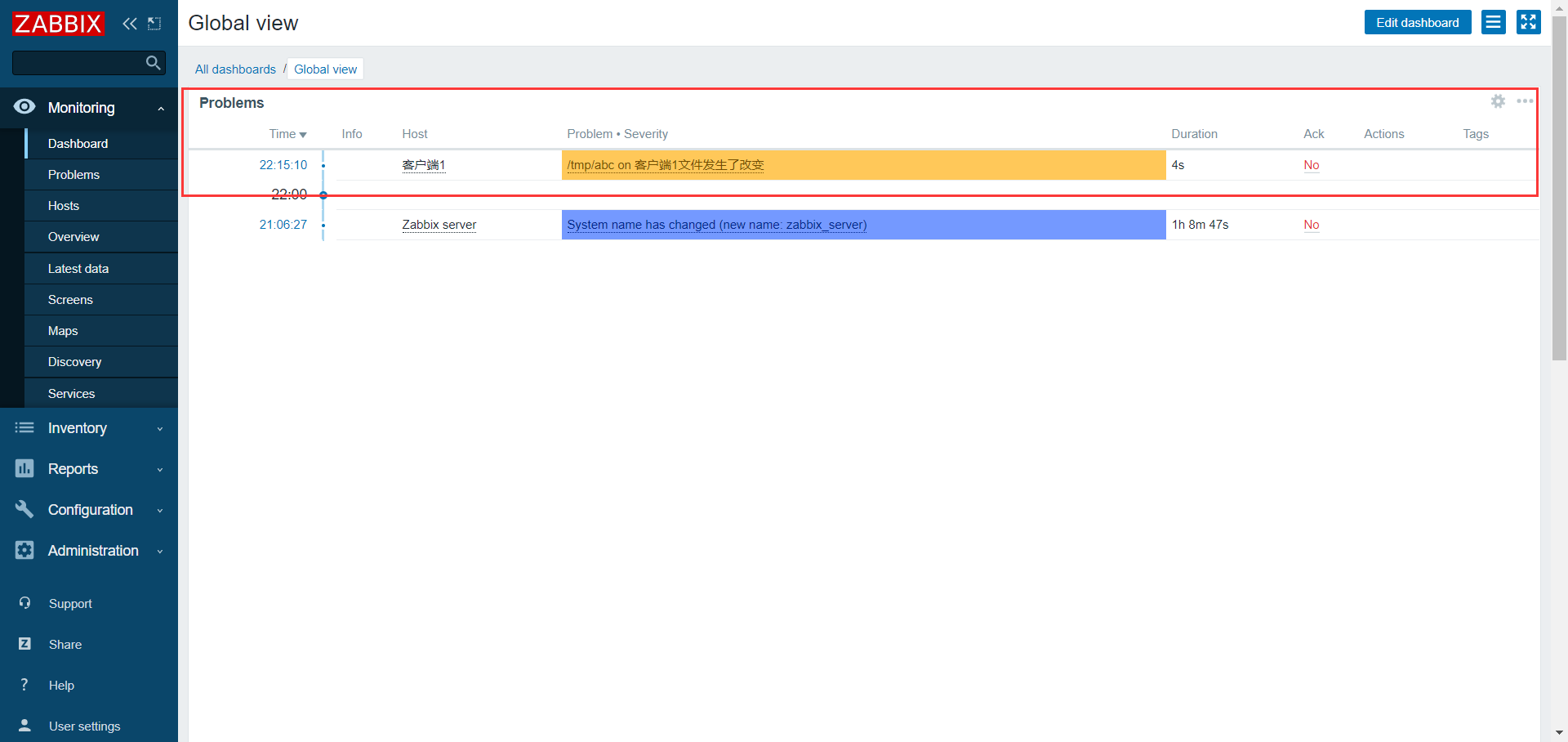The width and height of the screenshot is (1568, 742).
Task: Acknowledge status "No" for Zabbix server problem
Action: [1312, 225]
